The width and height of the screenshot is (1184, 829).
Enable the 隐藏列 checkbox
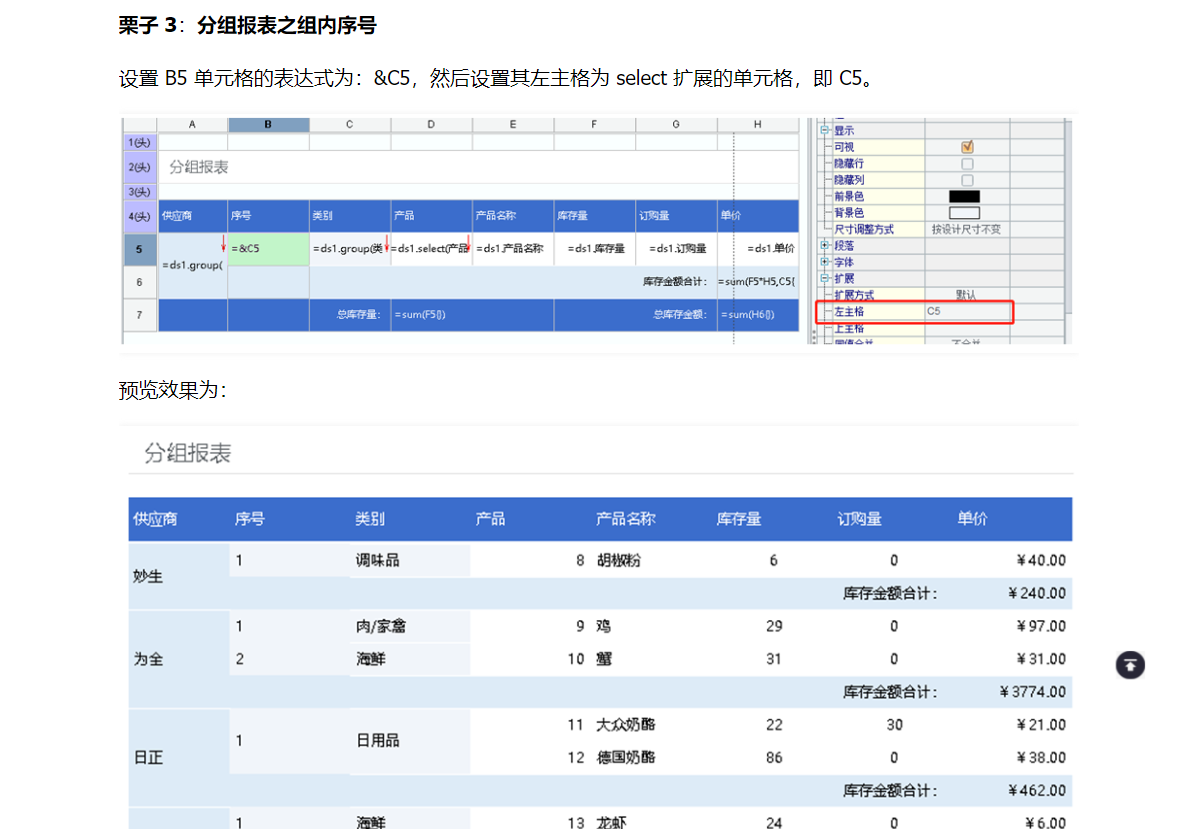[x=967, y=180]
